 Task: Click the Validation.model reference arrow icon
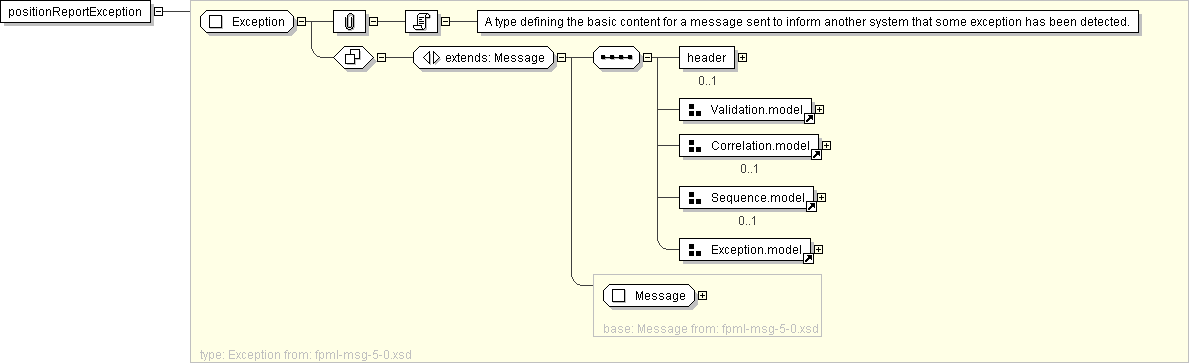click(809, 118)
